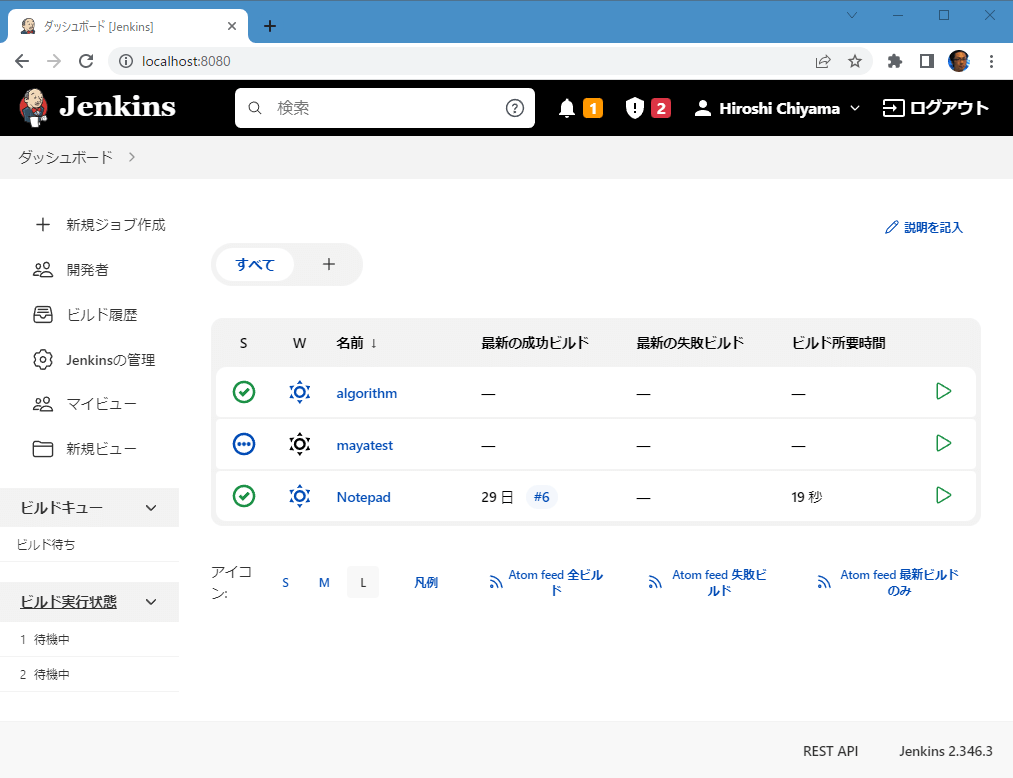Click the ダッシュボード breadcrumb link
1013x778 pixels.
[65, 157]
